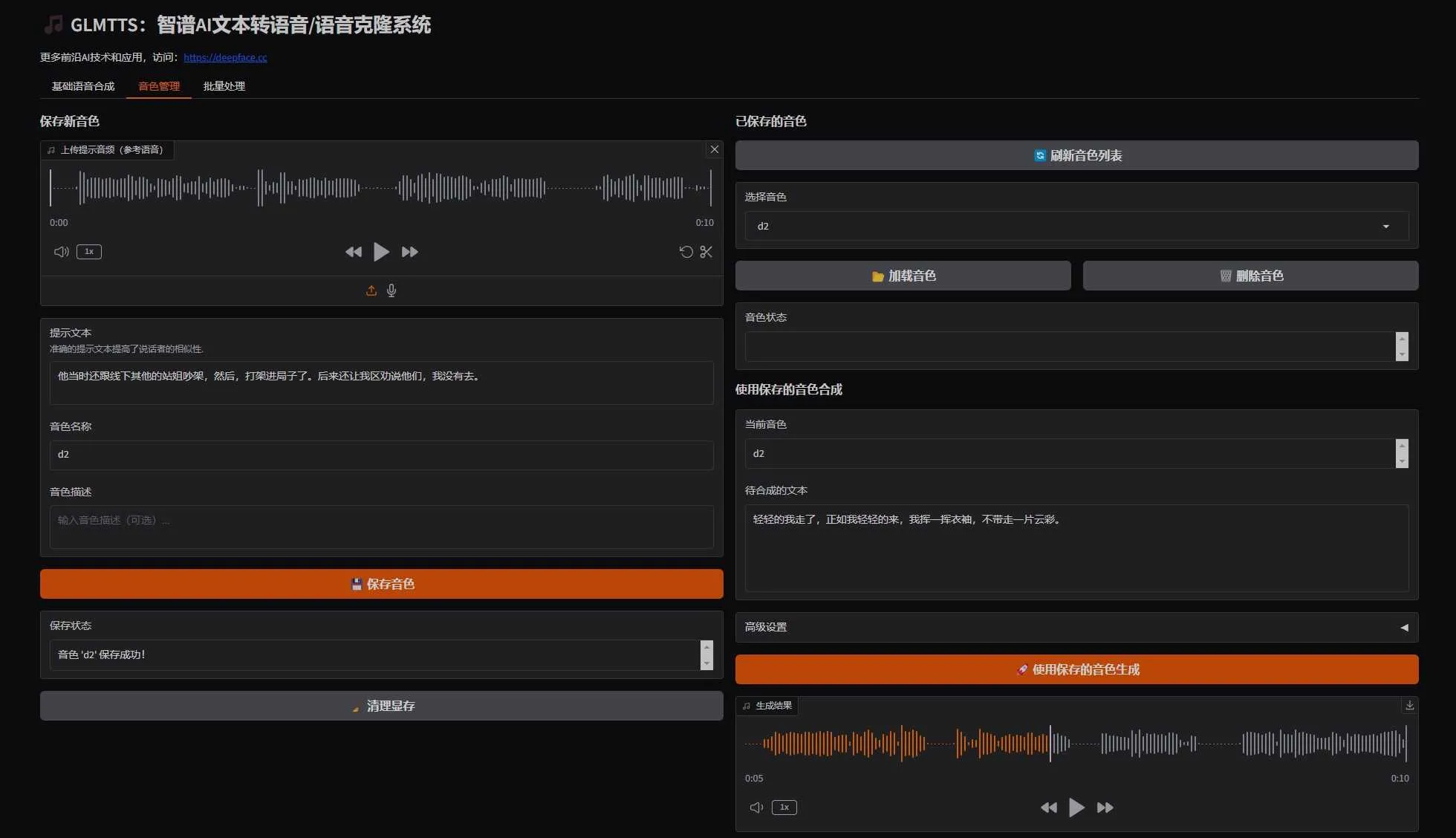Refresh the voice list with 刷新音色列表
Viewport: 1456px width, 838px height.
(x=1076, y=155)
